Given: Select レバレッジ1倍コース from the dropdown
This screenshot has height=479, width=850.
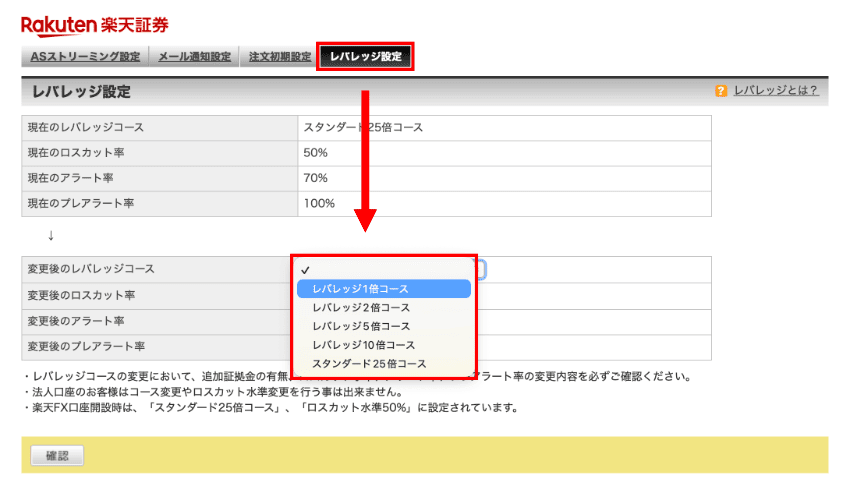Looking at the screenshot, I should [x=384, y=289].
